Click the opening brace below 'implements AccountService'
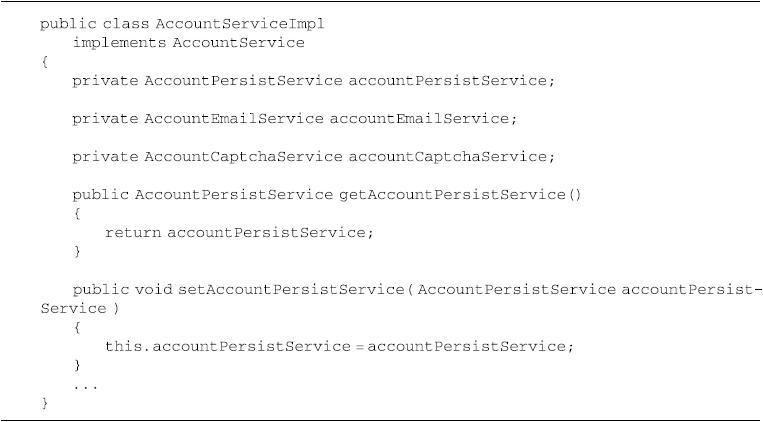The height and width of the screenshot is (422, 763). point(44,62)
